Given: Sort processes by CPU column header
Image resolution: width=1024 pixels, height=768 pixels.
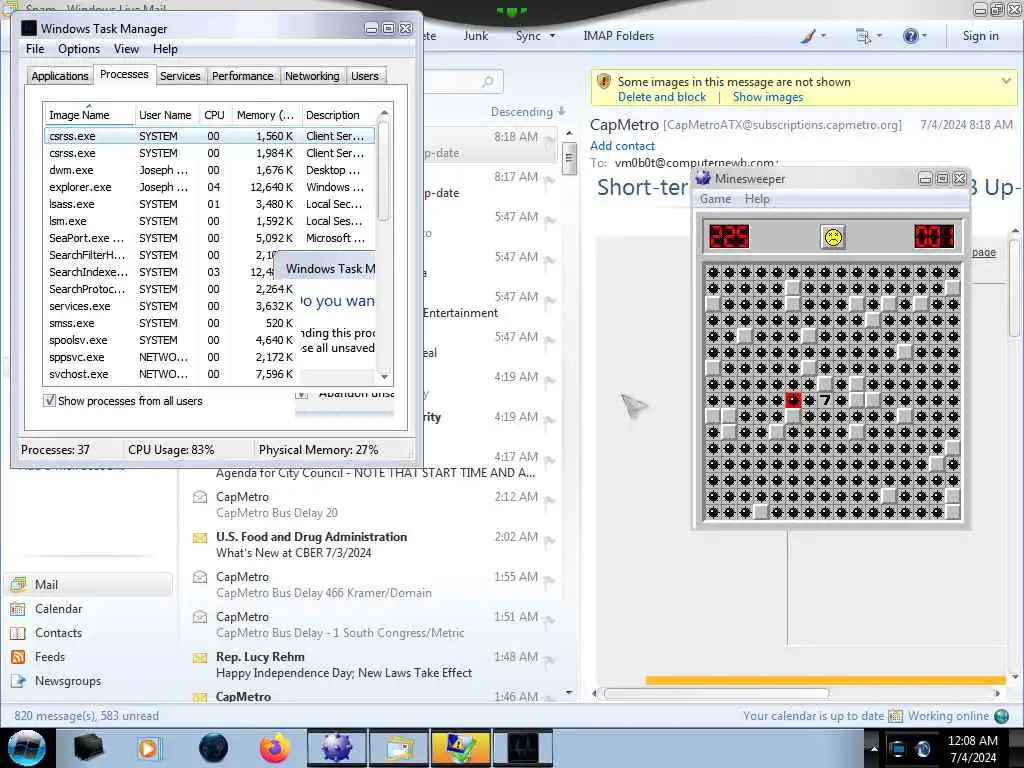Looking at the screenshot, I should (214, 115).
